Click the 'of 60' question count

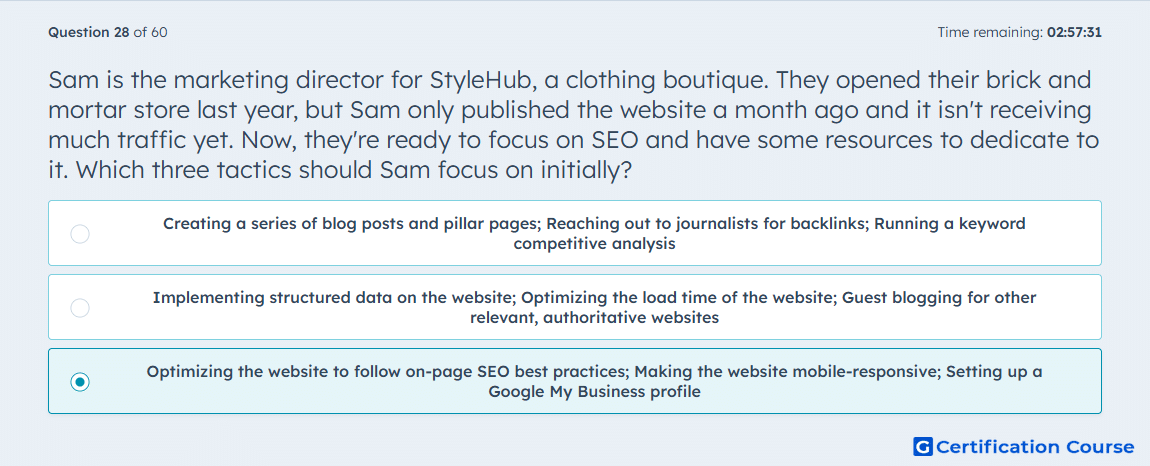[x=150, y=32]
